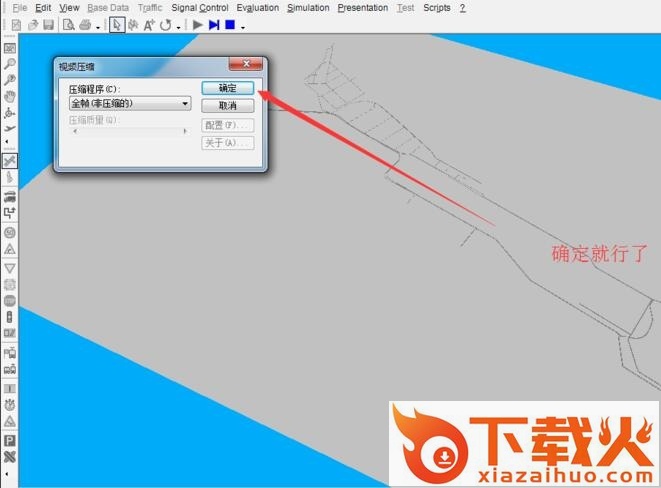Open the Signal Control menu
The image size is (661, 488).
[x=200, y=8]
